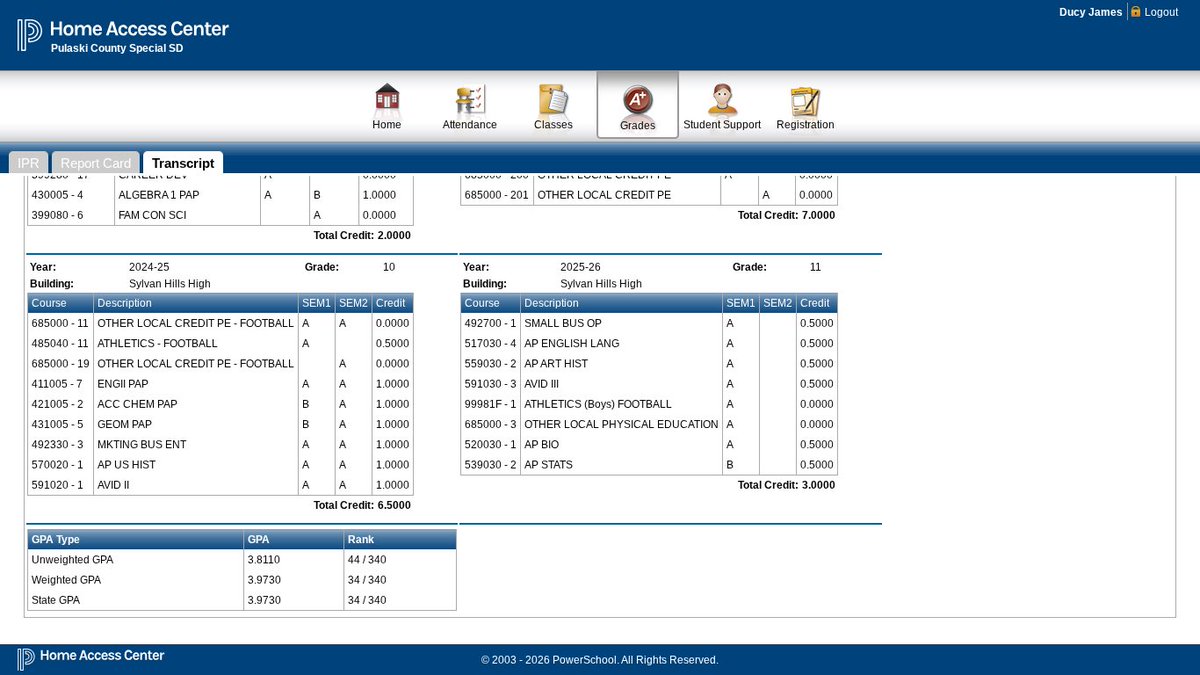Click the Weighted GPA row label
The image size is (1200, 675).
coord(66,580)
